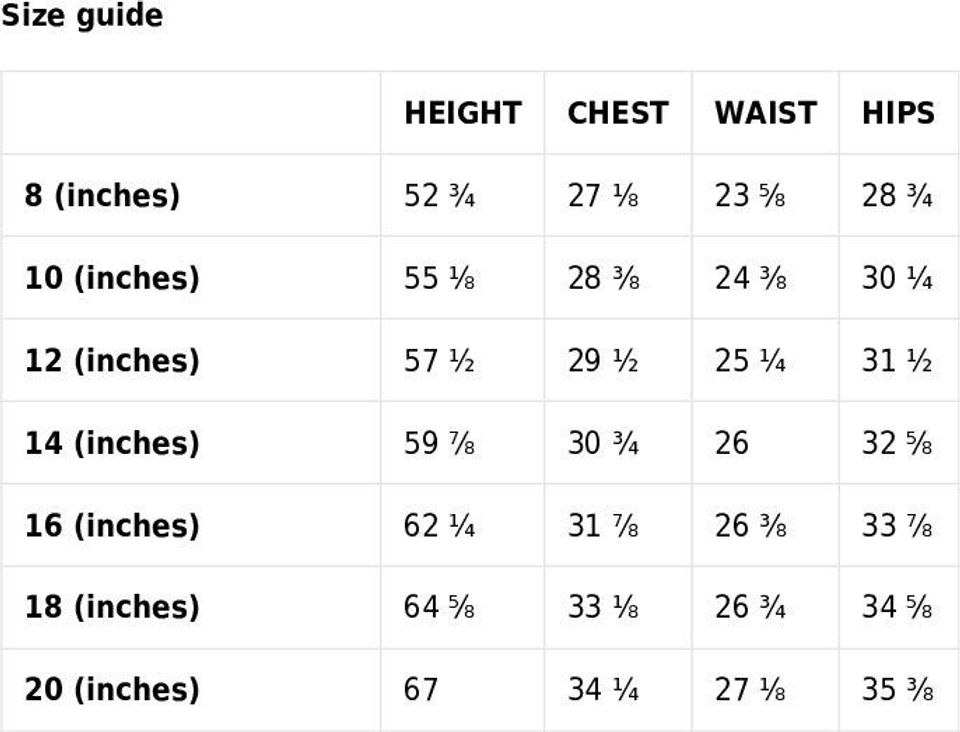This screenshot has width=960, height=732.
Task: Select the 20 (inches) row label
Action: click(112, 690)
